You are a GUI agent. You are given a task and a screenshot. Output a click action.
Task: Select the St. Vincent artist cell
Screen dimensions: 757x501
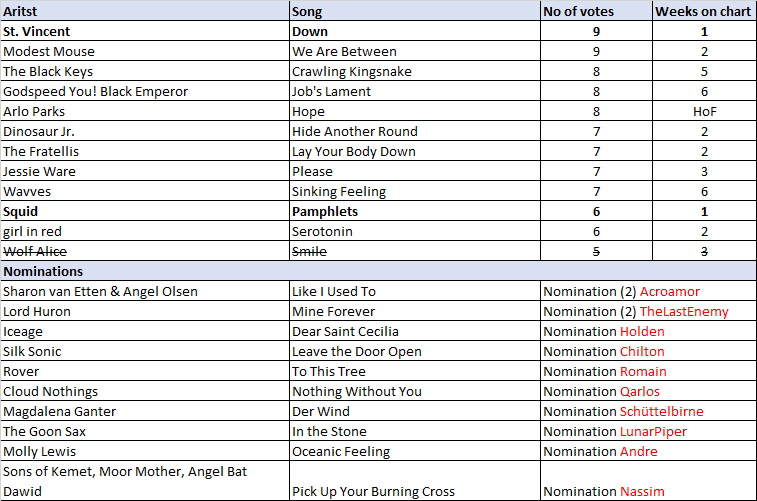[x=145, y=31]
